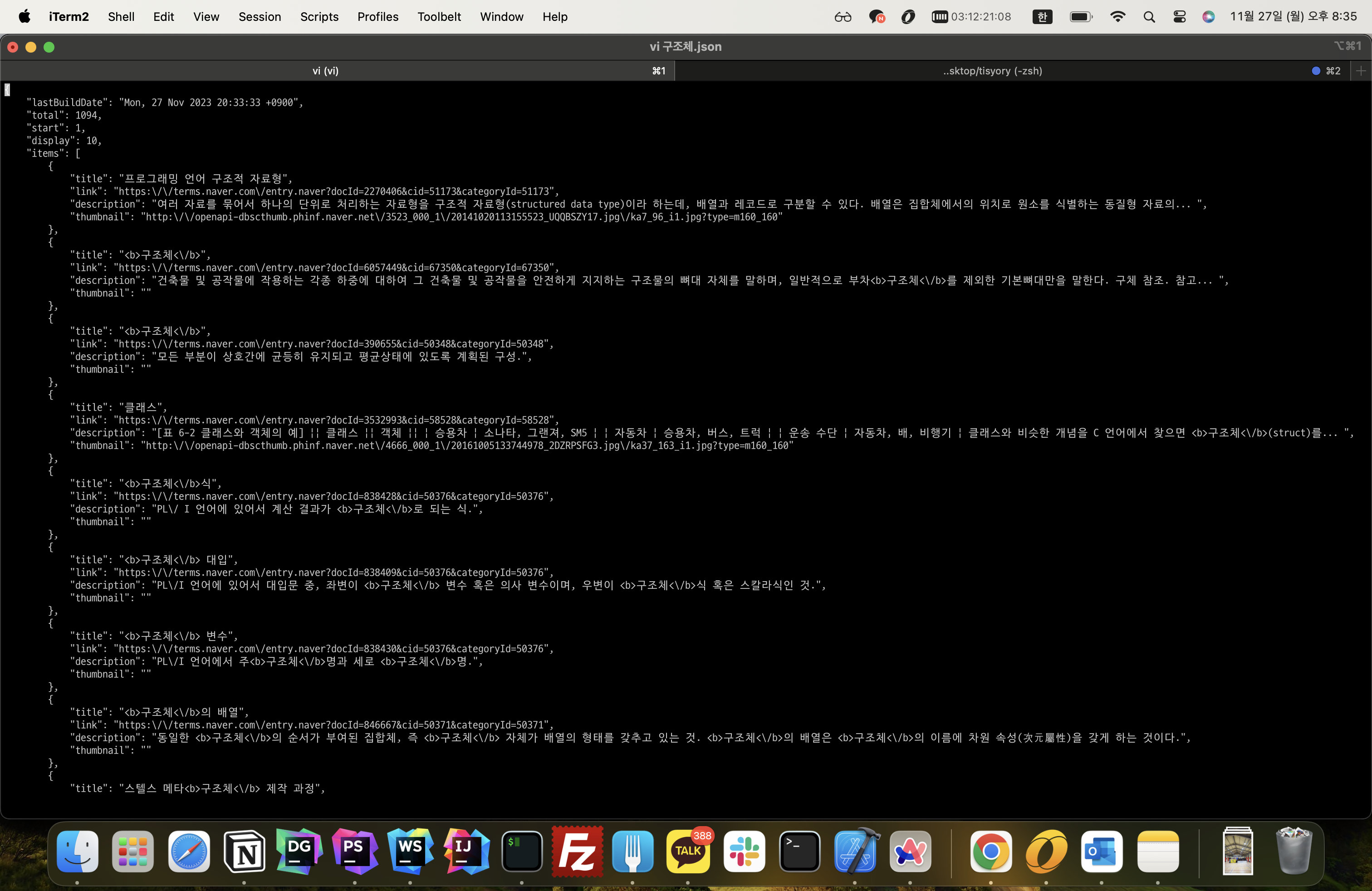Open the date and time notification panel
This screenshot has width=1372, height=891.
tap(1293, 17)
